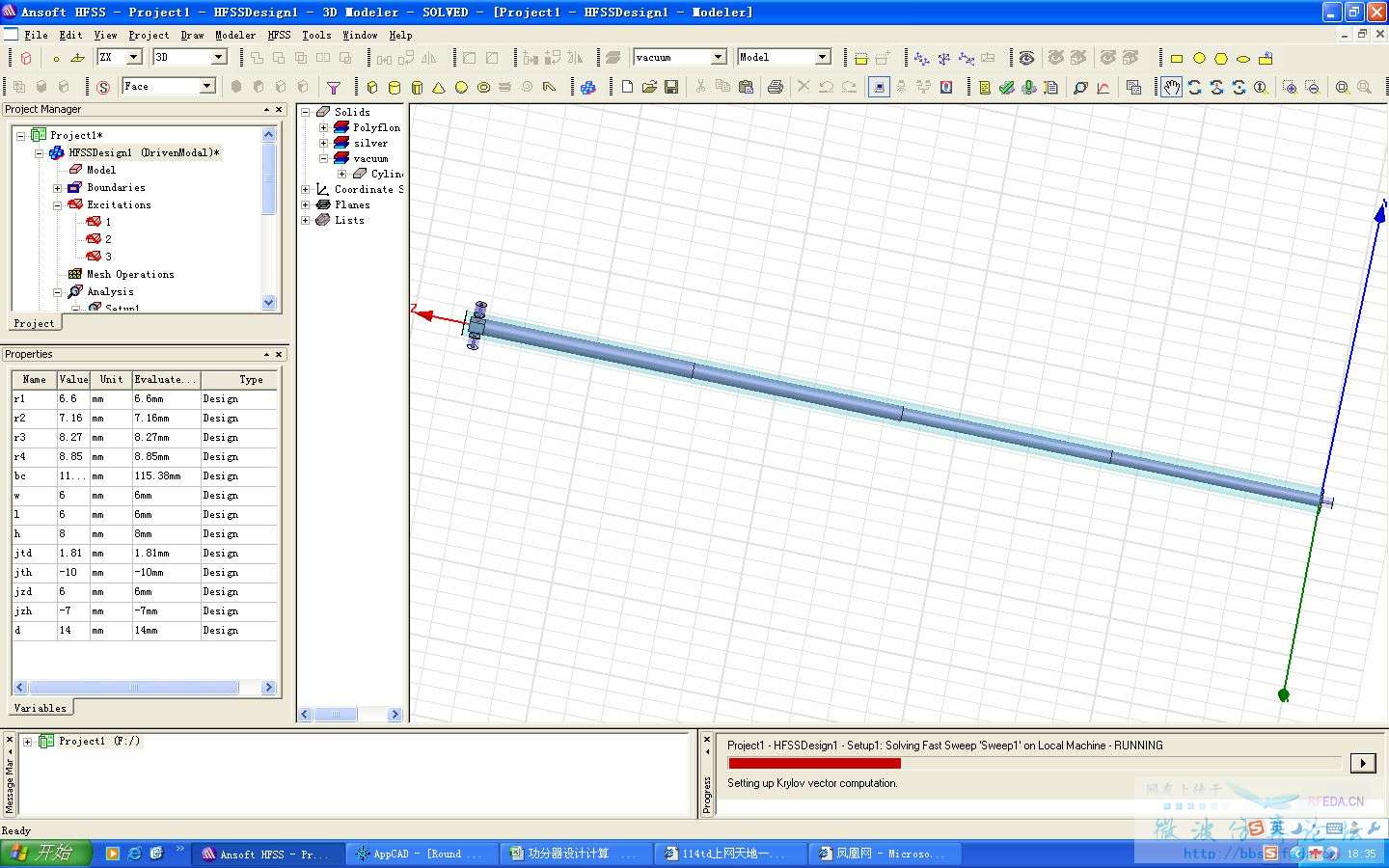This screenshot has height=868, width=1389.
Task: Click the New document icon
Action: [627, 87]
